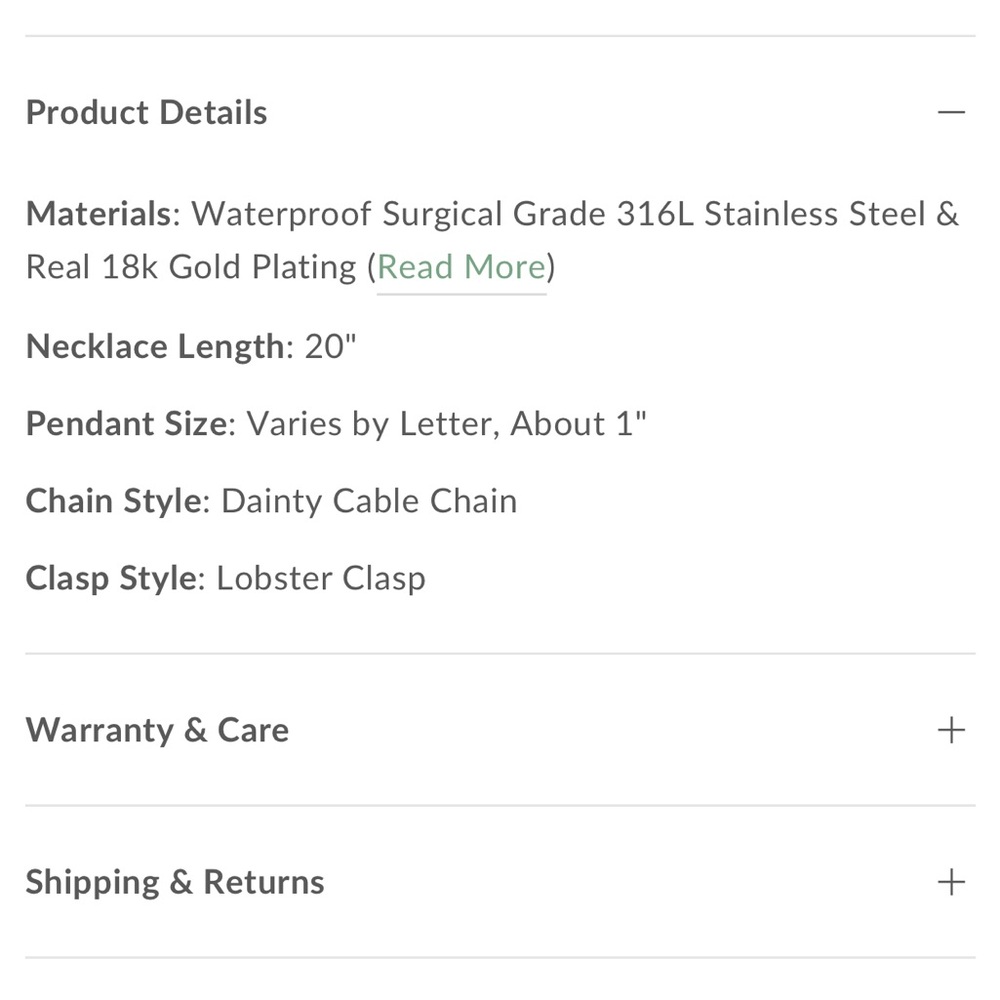
Task: Click the Necklace Length label
Action: point(155,346)
